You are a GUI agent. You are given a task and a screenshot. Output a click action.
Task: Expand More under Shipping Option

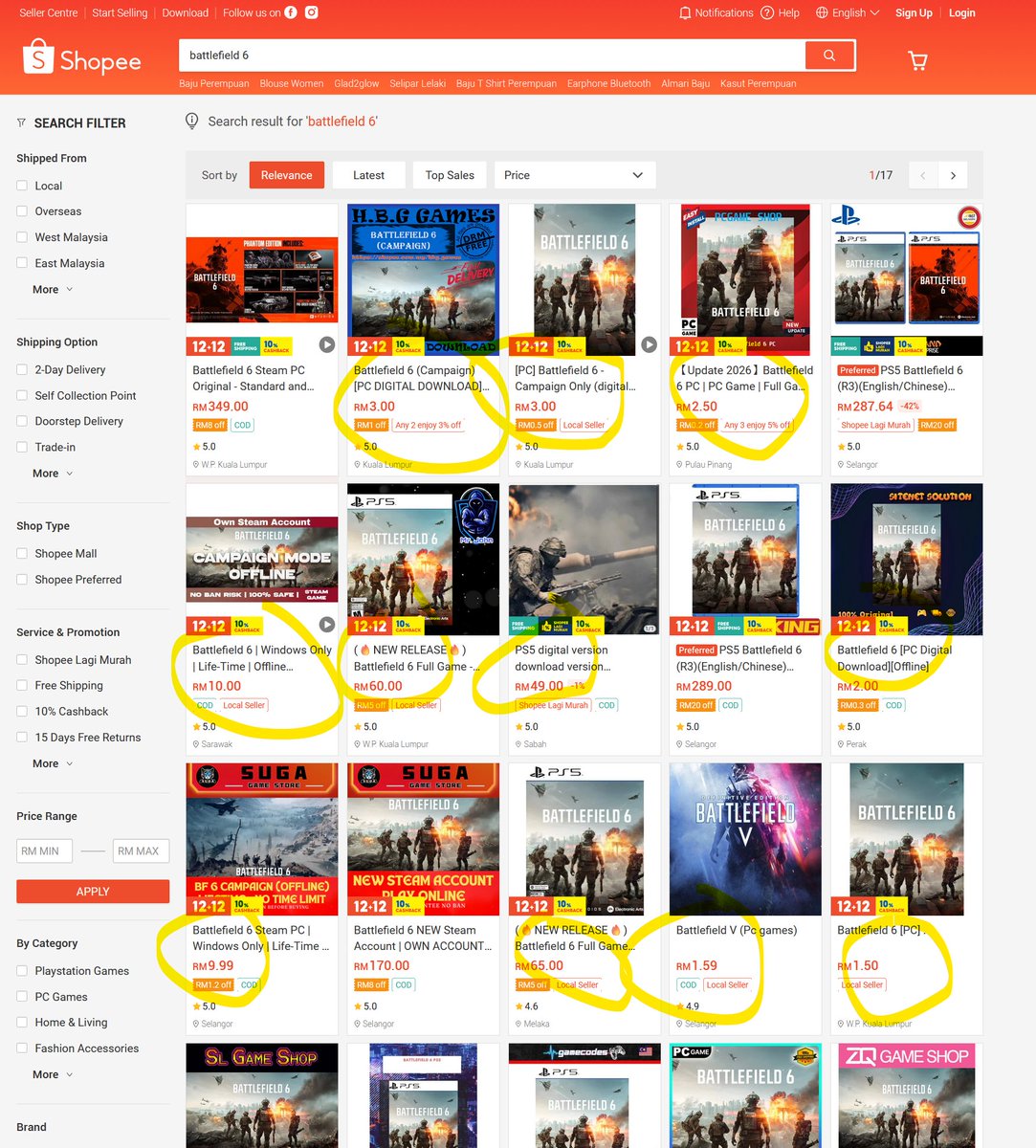coord(53,473)
